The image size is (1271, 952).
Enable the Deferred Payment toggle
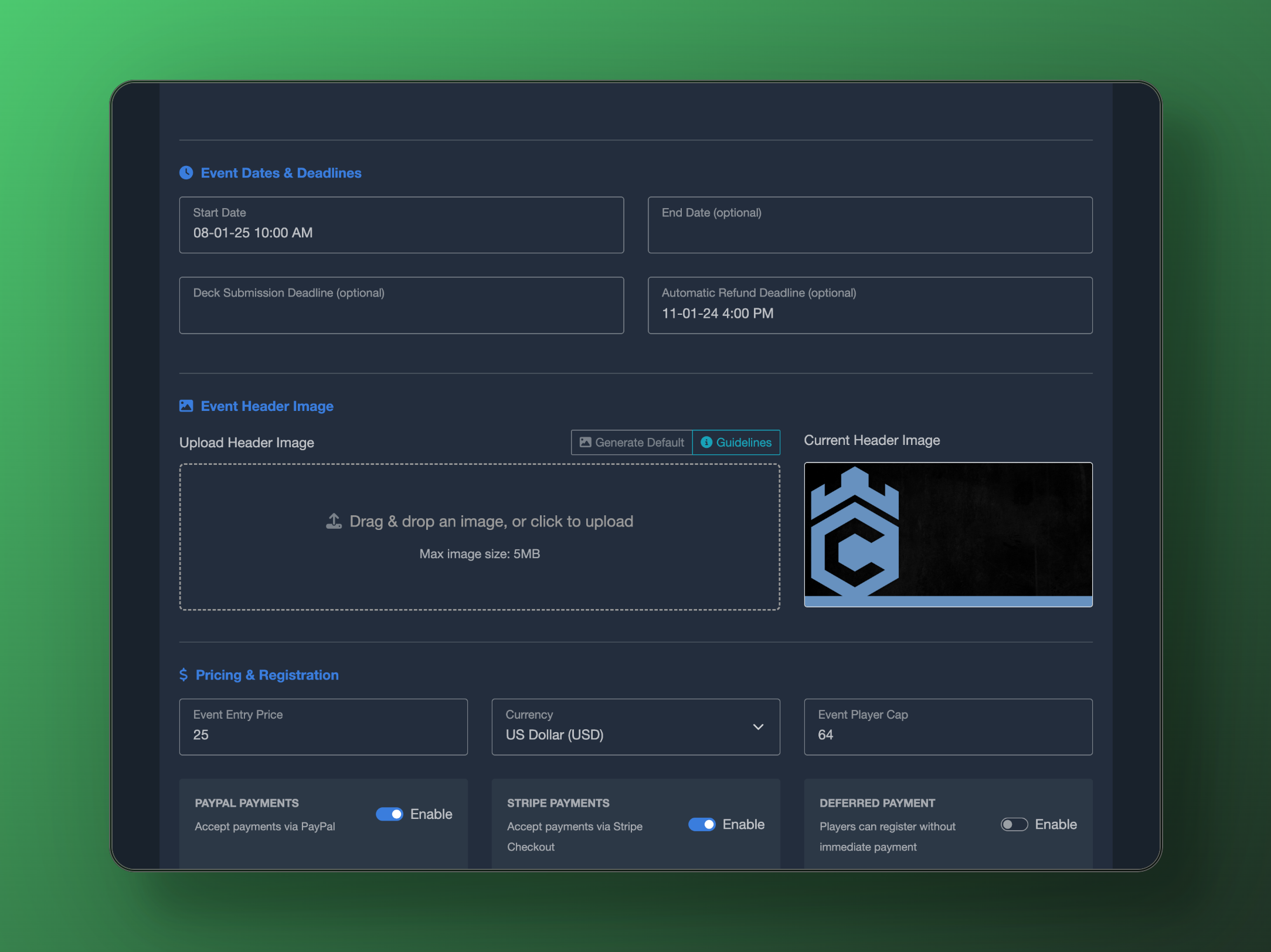(x=1014, y=824)
